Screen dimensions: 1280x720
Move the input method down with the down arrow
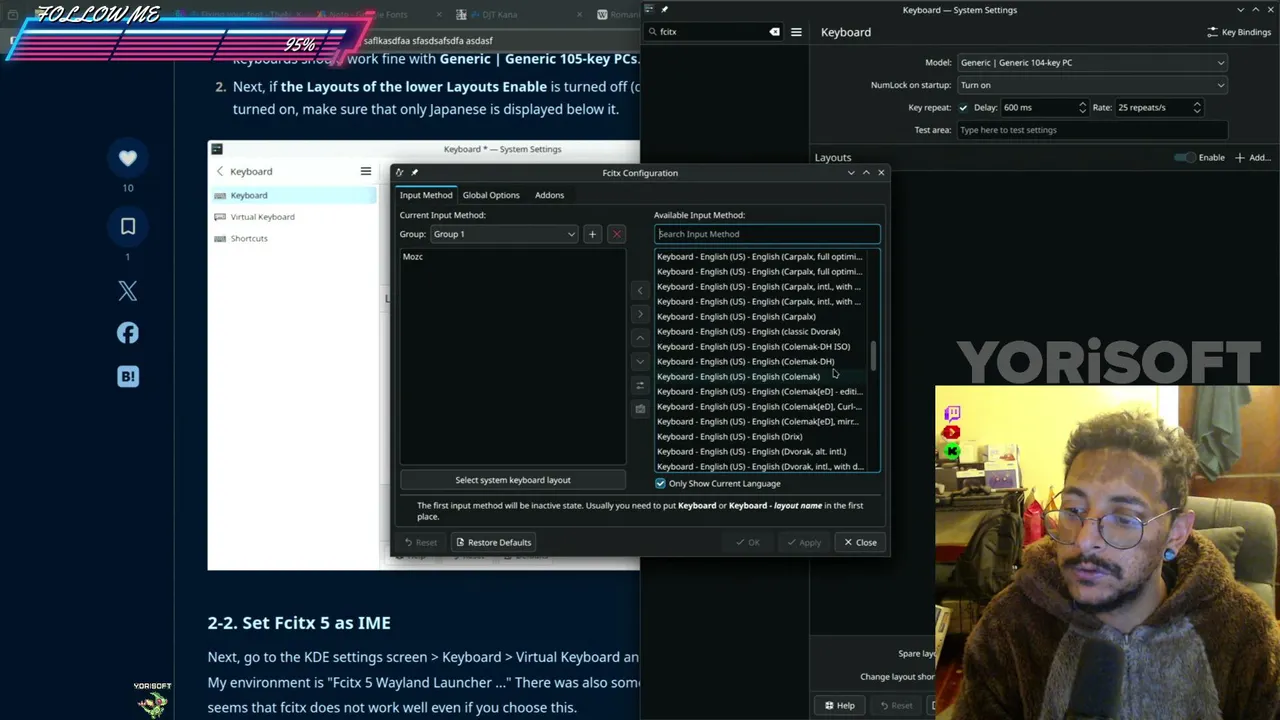640,361
